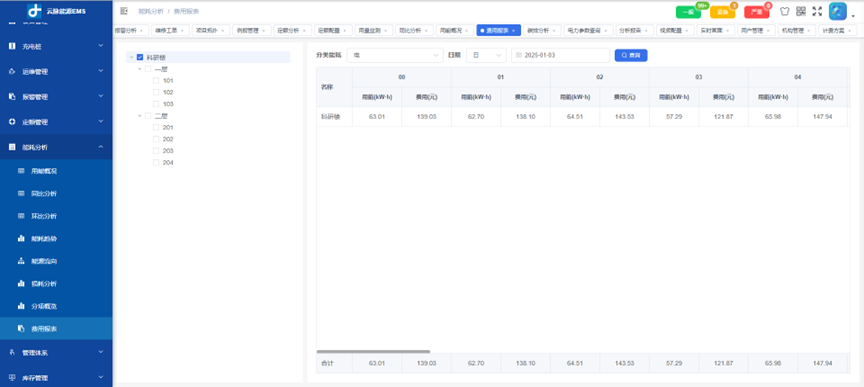864x387 pixels.
Task: Click the user avatar icon
Action: tap(838, 12)
